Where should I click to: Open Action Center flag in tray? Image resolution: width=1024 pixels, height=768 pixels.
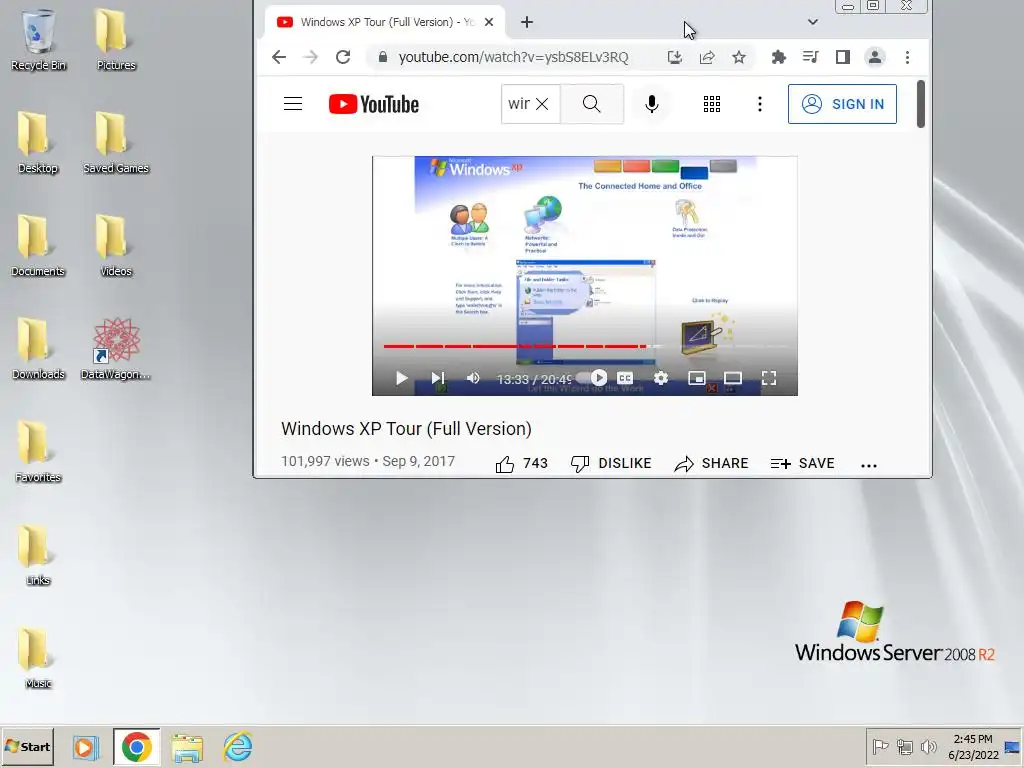(880, 746)
